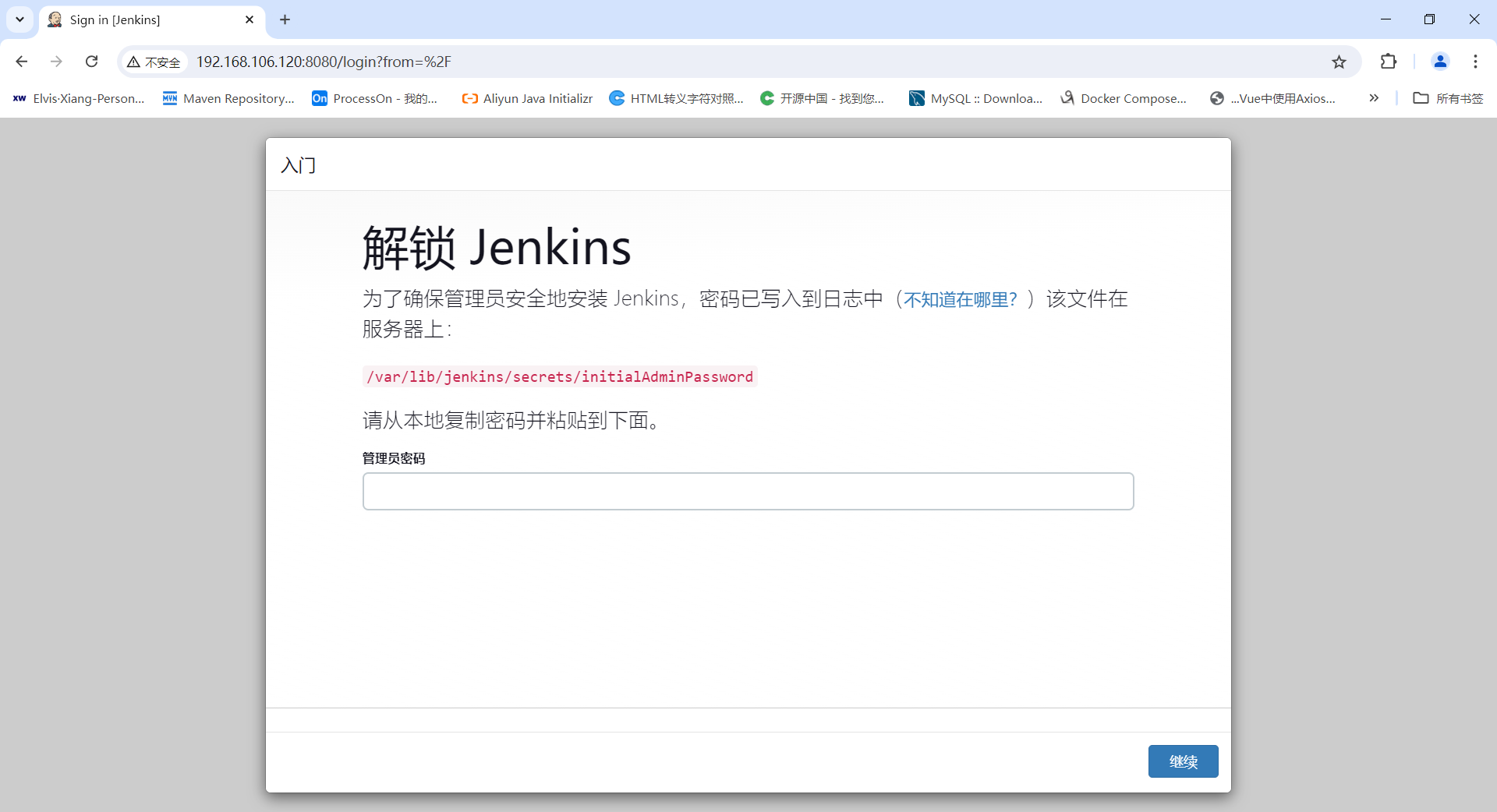This screenshot has width=1497, height=812.
Task: Open 开源中国 bookmark
Action: coord(823,98)
